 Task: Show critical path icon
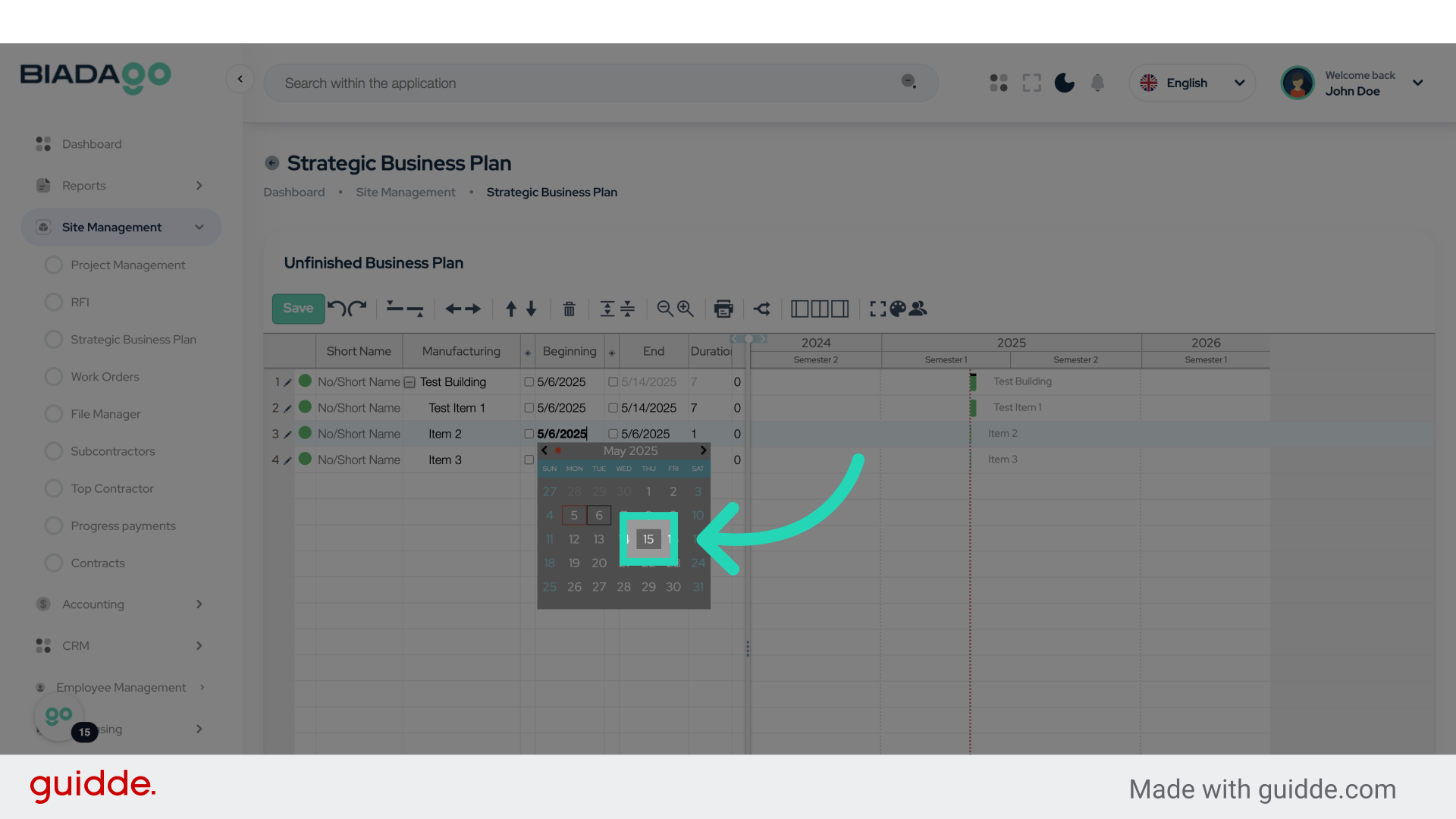(762, 309)
